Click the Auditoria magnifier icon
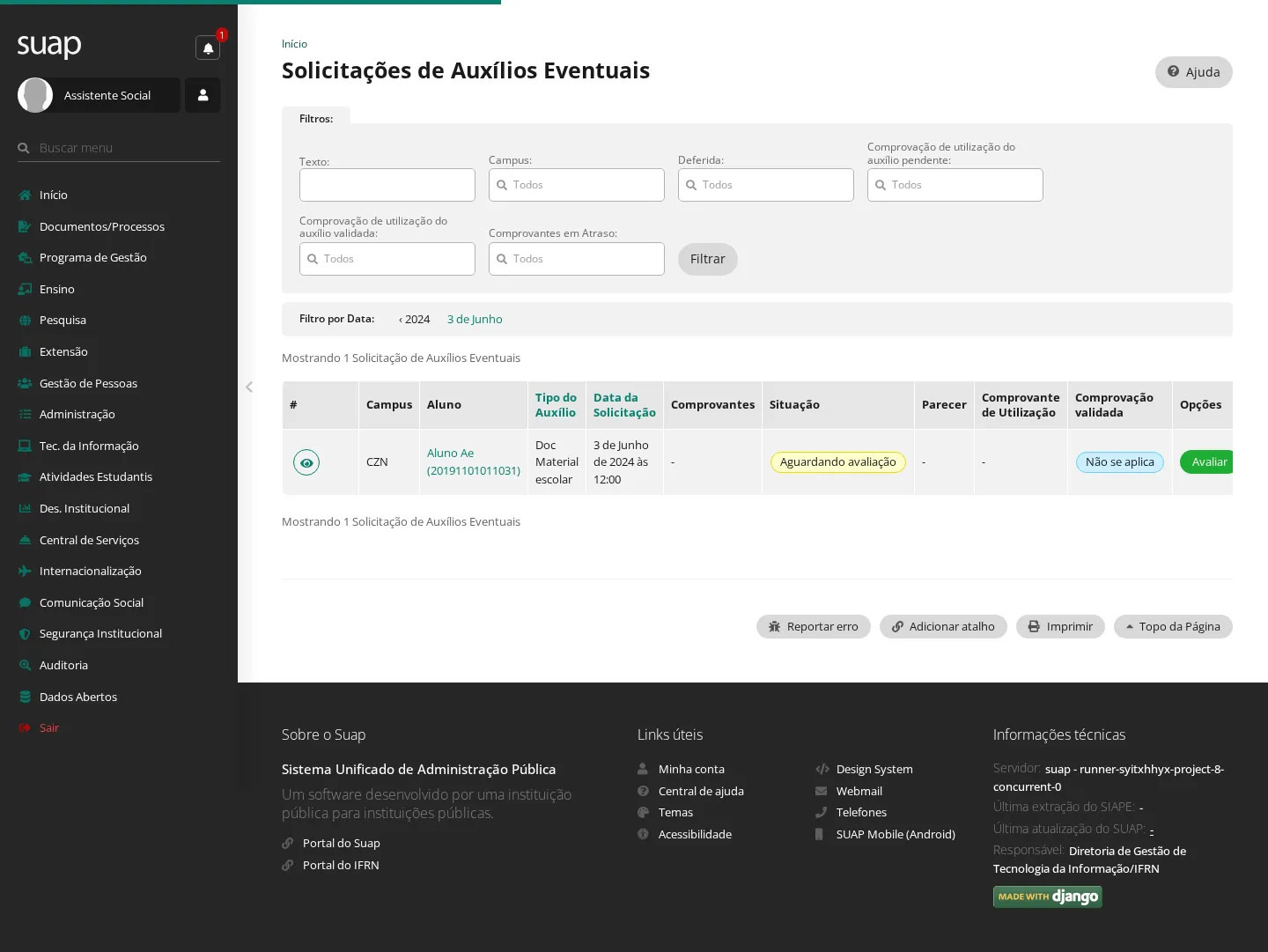This screenshot has height=952, width=1268. (25, 665)
